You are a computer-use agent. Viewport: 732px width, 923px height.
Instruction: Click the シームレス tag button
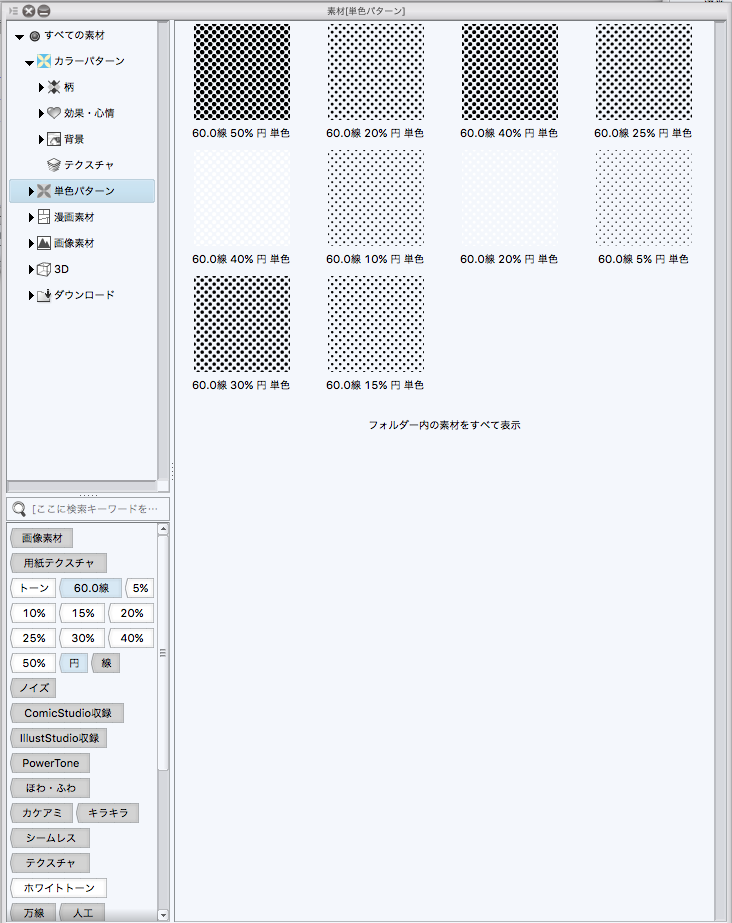pyautogui.click(x=50, y=838)
